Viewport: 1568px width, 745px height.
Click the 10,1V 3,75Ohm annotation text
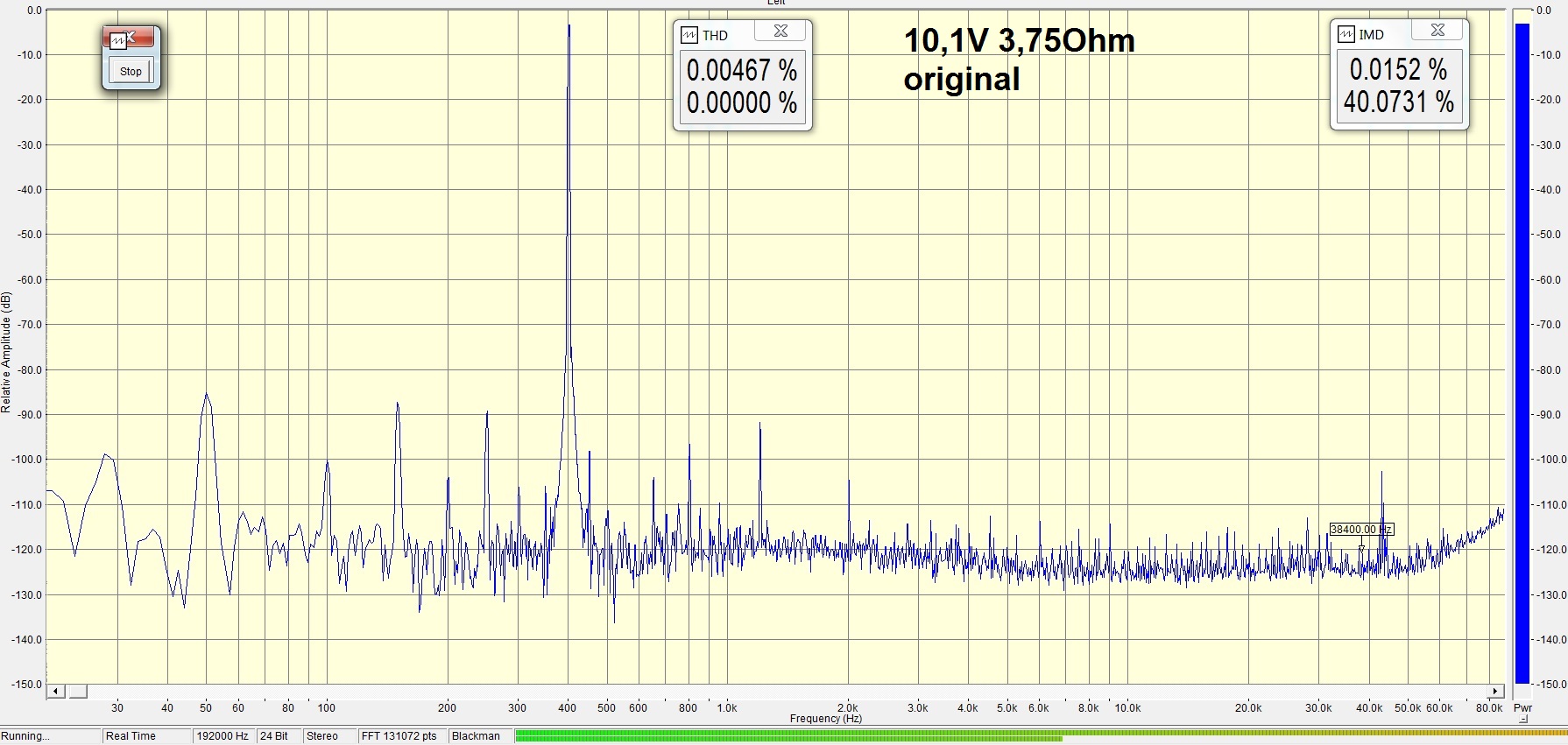(1019, 41)
